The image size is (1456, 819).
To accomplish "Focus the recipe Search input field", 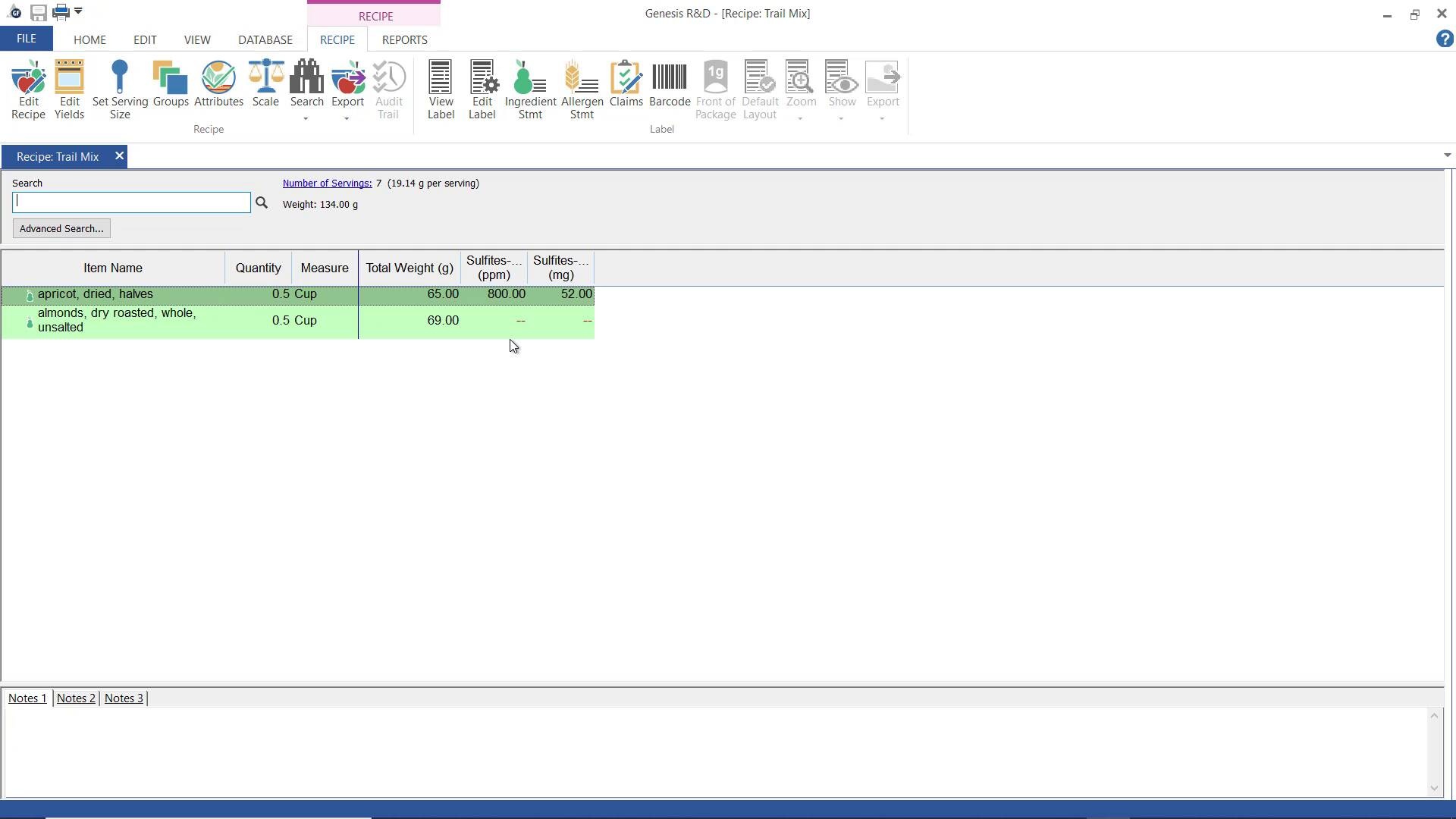I will click(131, 202).
